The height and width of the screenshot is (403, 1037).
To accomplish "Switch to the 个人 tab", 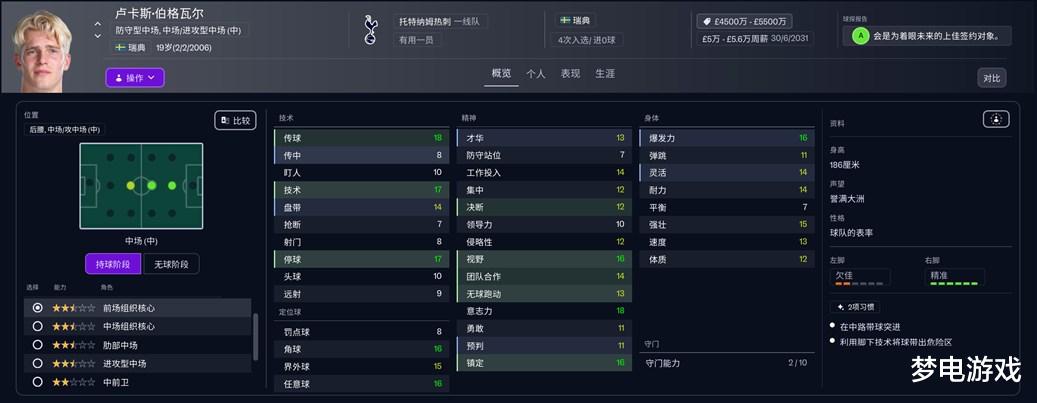I will 536,74.
